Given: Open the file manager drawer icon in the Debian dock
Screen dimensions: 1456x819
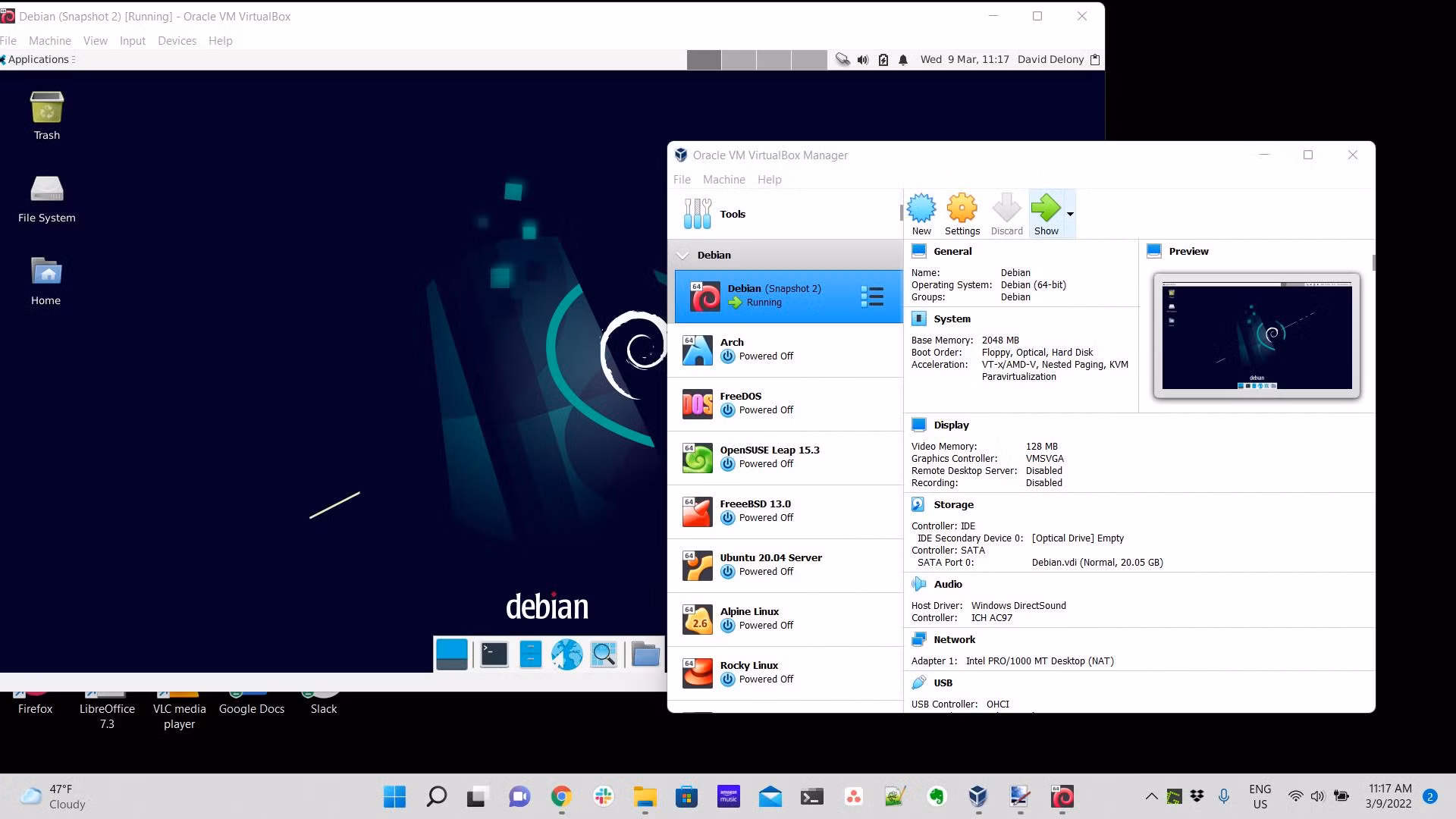Looking at the screenshot, I should click(531, 654).
